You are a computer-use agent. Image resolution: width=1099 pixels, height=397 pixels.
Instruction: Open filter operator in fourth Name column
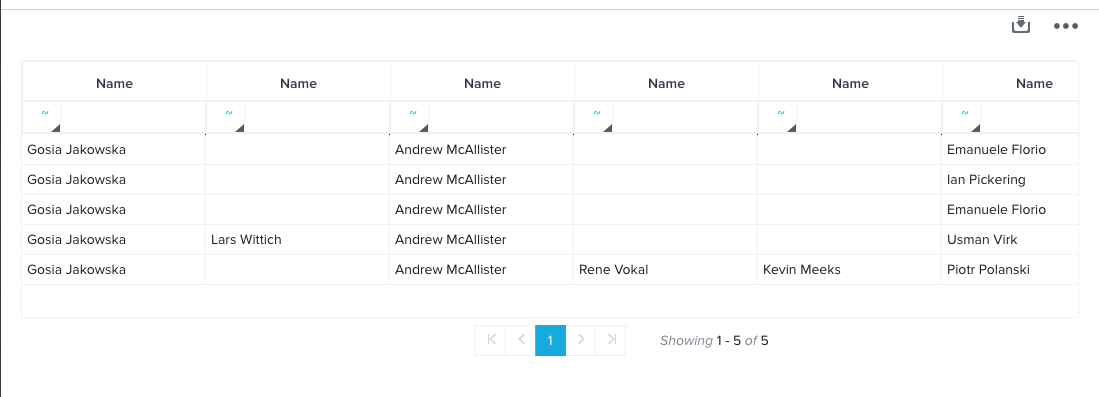594,116
